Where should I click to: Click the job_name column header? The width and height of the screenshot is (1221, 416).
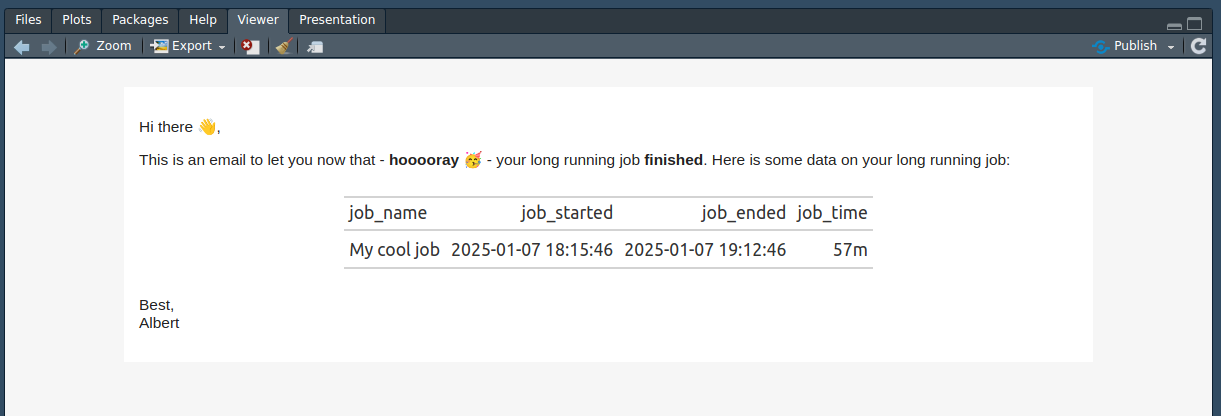(388, 213)
